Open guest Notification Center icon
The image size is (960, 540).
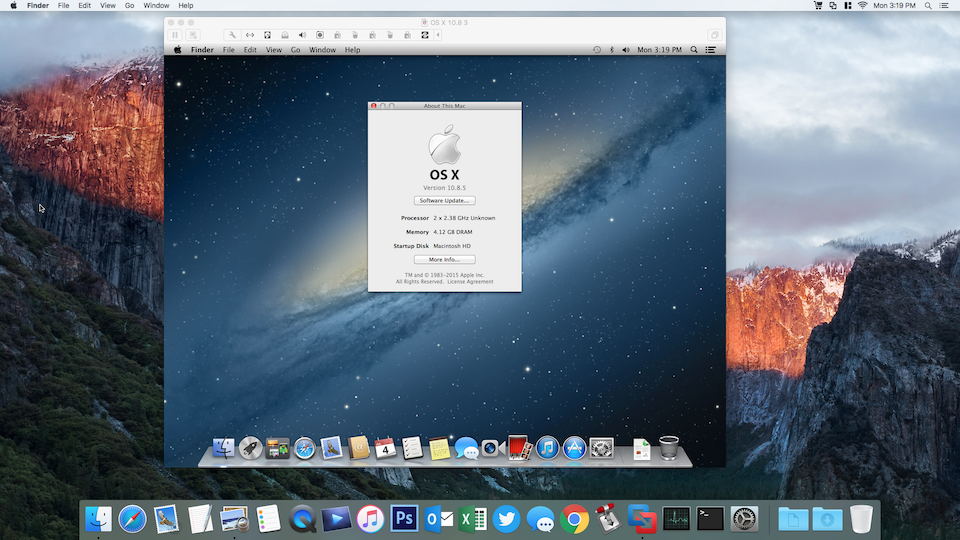pyautogui.click(x=711, y=50)
